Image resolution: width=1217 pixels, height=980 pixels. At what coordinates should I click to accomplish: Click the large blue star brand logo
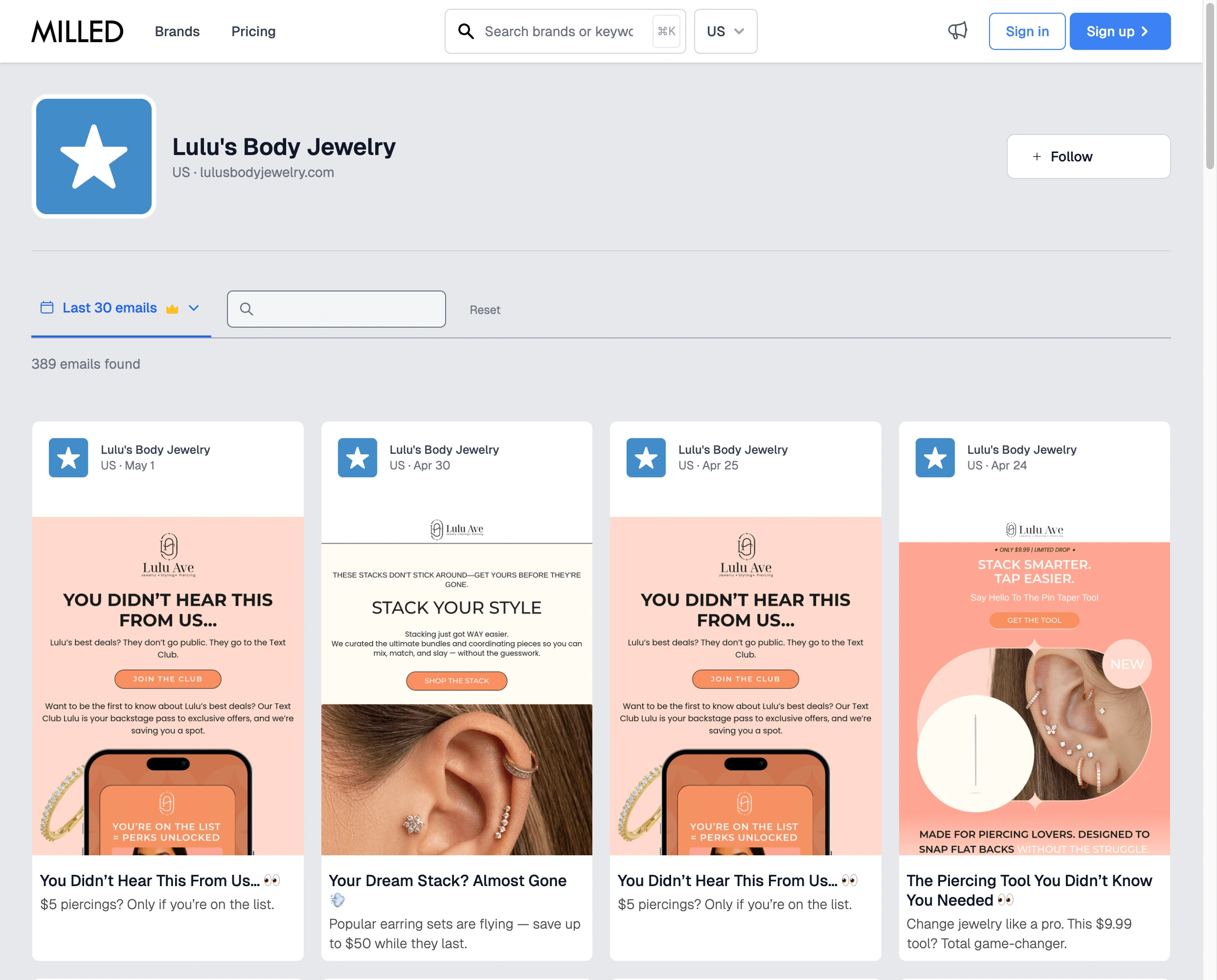tap(94, 156)
